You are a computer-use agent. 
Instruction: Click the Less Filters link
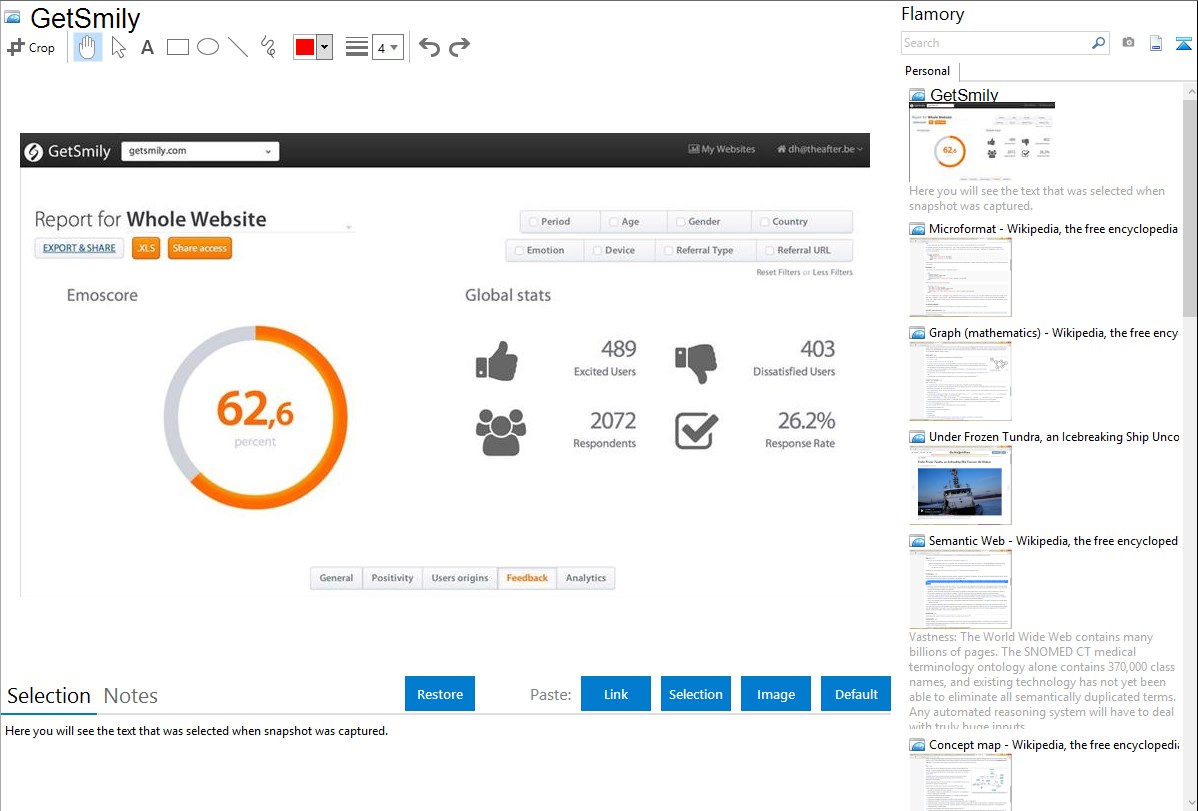832,272
